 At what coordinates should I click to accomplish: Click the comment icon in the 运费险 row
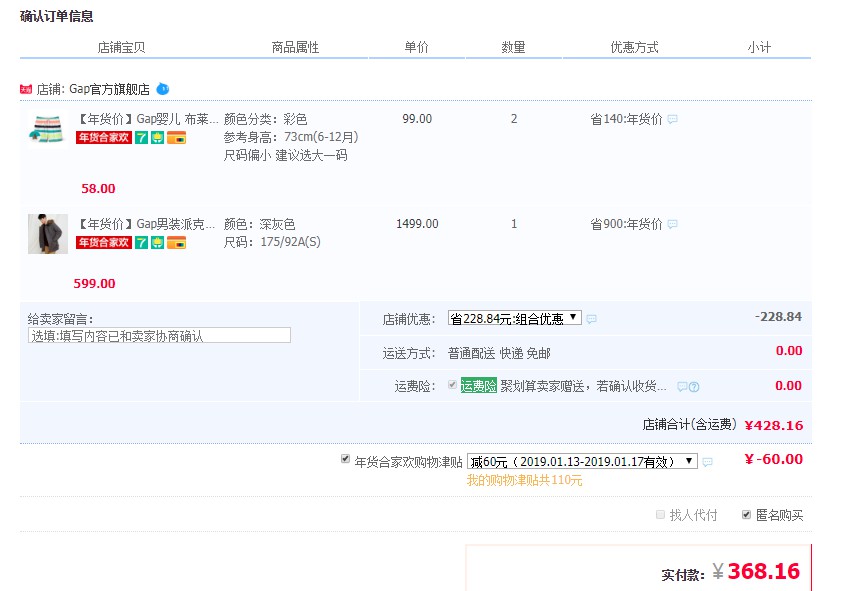click(x=682, y=387)
